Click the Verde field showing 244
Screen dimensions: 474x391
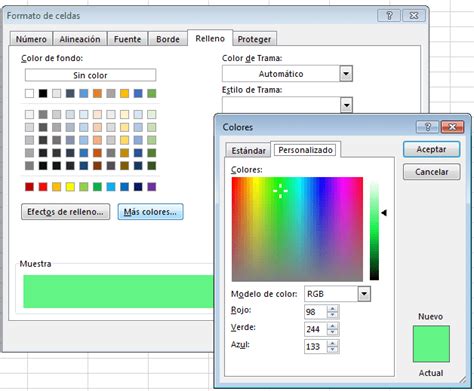(316, 329)
